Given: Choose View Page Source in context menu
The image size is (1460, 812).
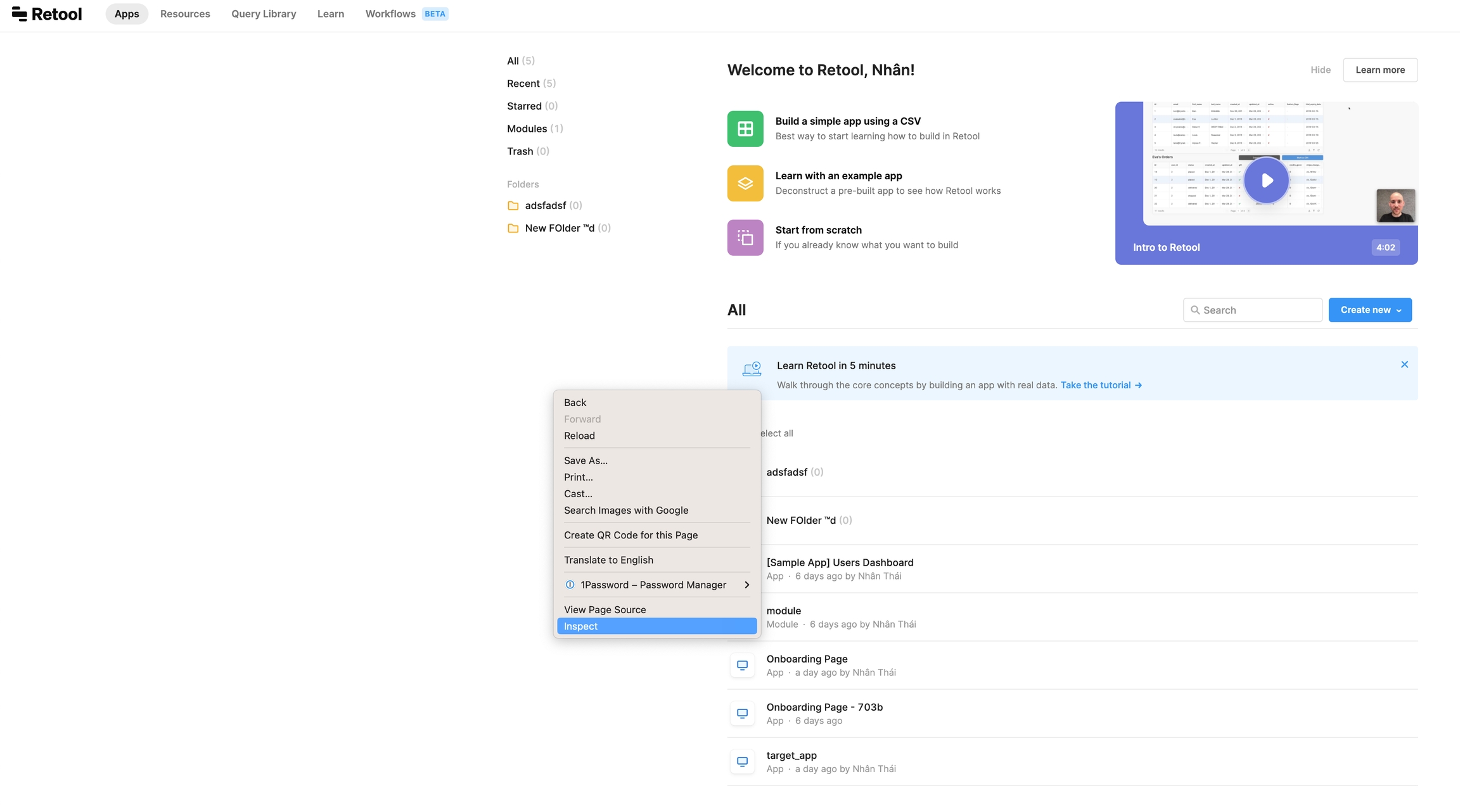Looking at the screenshot, I should (605, 609).
